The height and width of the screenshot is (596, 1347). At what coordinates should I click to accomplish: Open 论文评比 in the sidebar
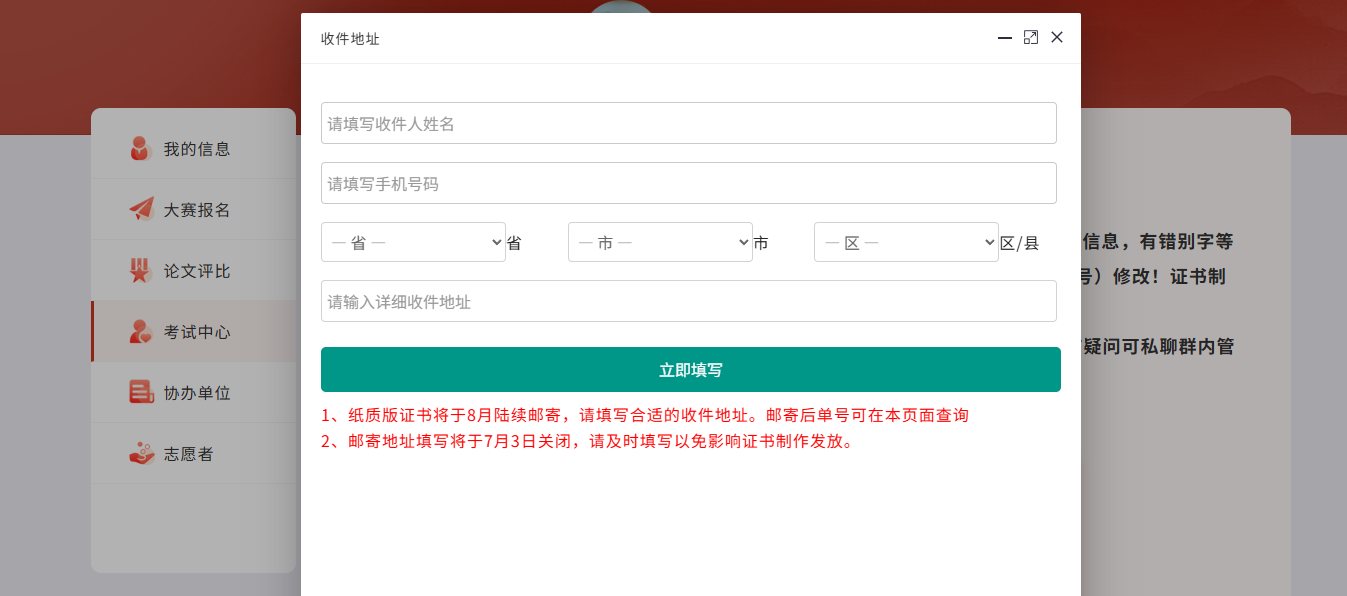pyautogui.click(x=193, y=271)
